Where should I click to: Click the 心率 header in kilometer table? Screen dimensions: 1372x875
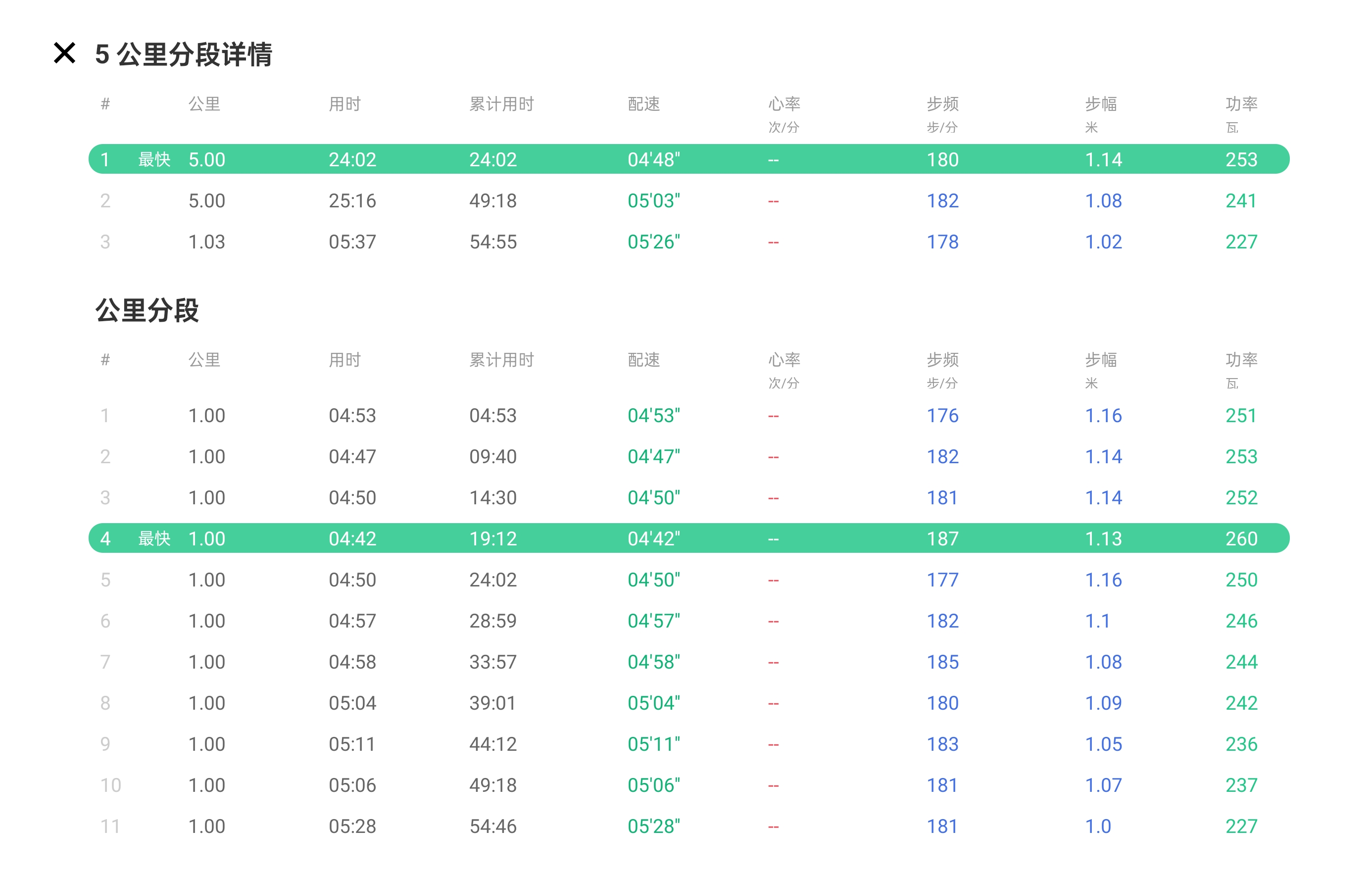tap(784, 359)
